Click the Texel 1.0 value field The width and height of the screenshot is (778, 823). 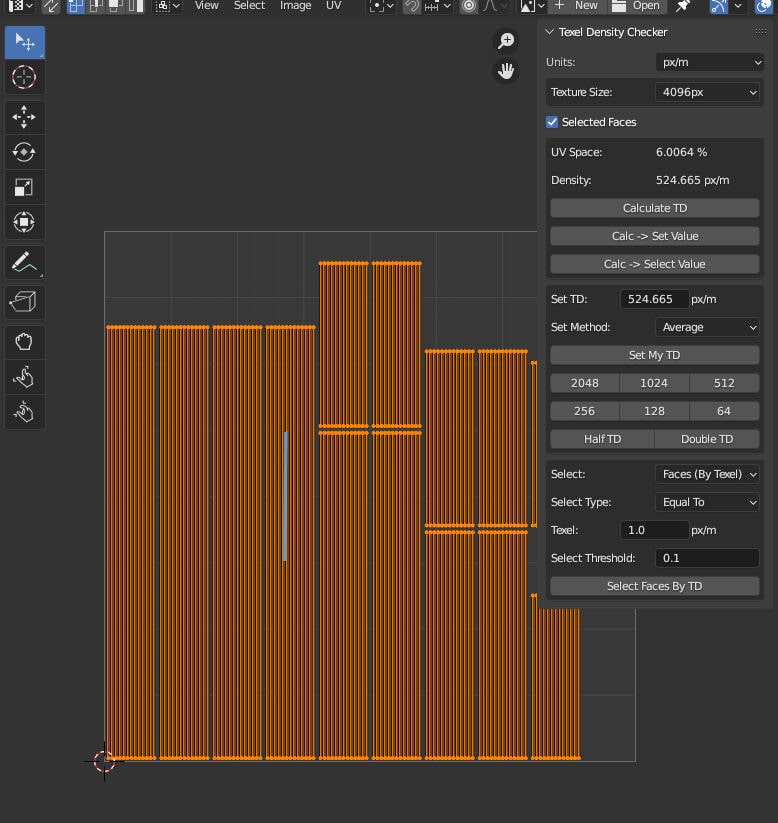point(654,530)
